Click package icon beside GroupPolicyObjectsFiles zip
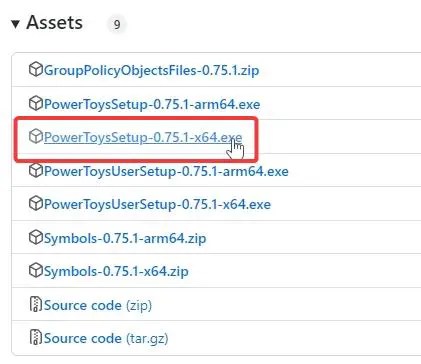The width and height of the screenshot is (421, 364). tap(35, 69)
